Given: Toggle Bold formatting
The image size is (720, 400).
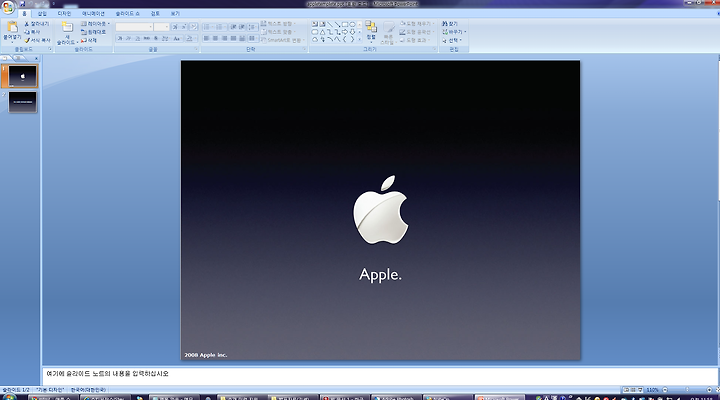Looking at the screenshot, I should pyautogui.click(x=119, y=38).
